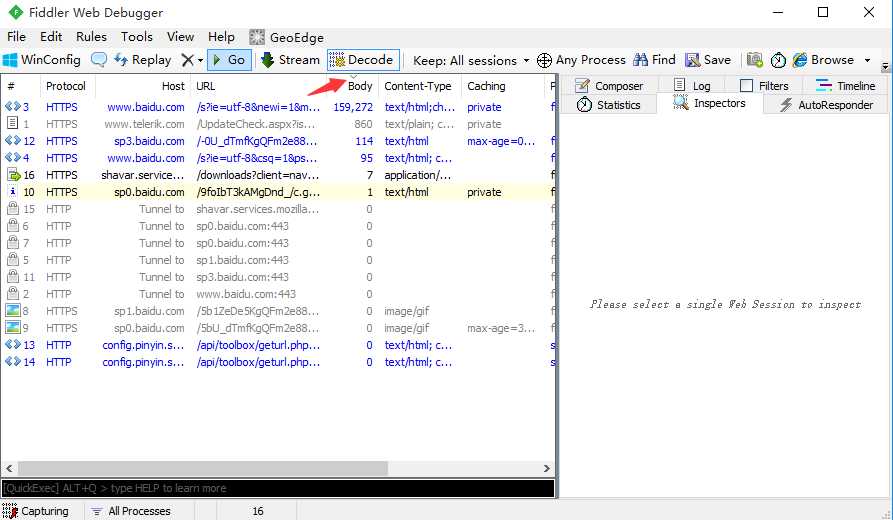
Task: Click the Go resume button
Action: point(230,60)
